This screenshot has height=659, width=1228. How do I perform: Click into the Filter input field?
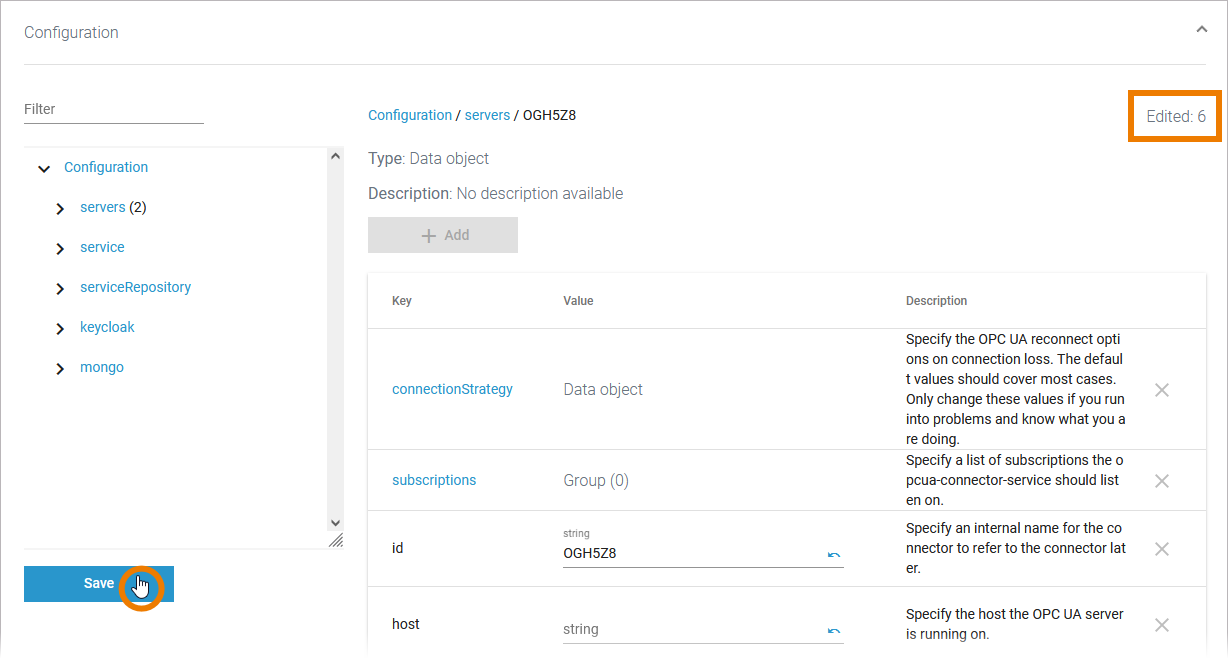114,110
